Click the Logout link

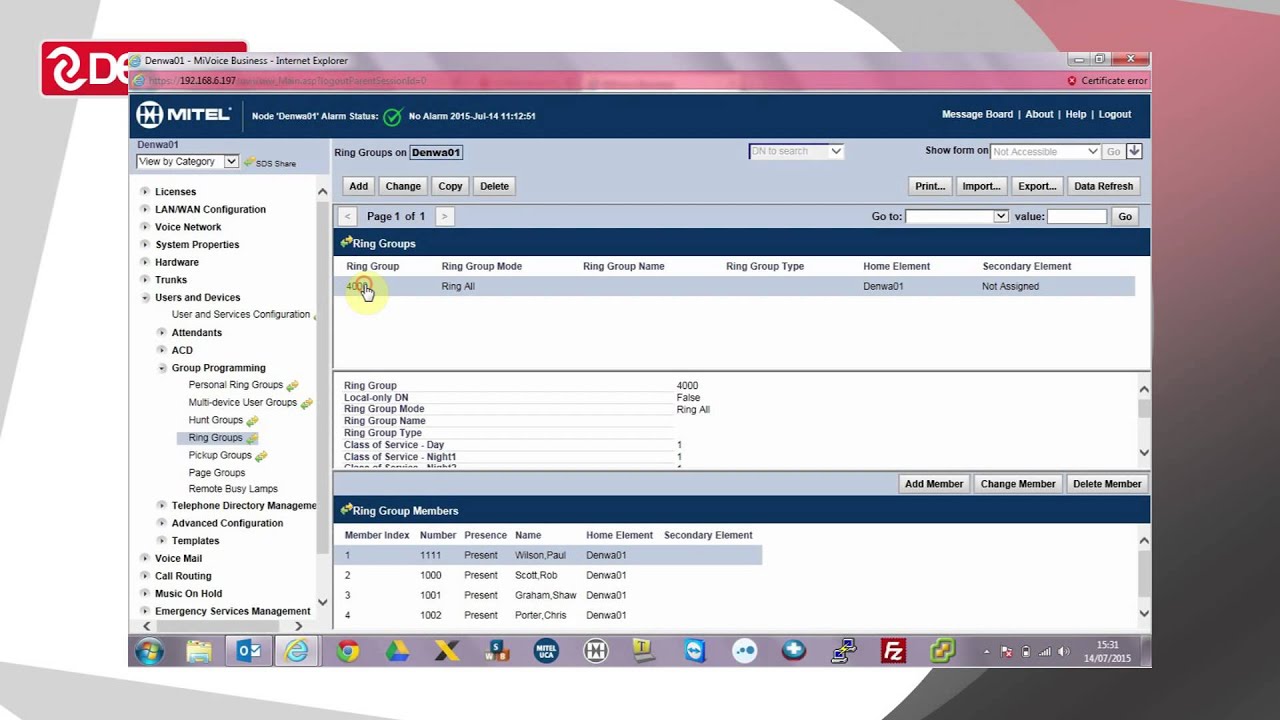click(x=1115, y=114)
